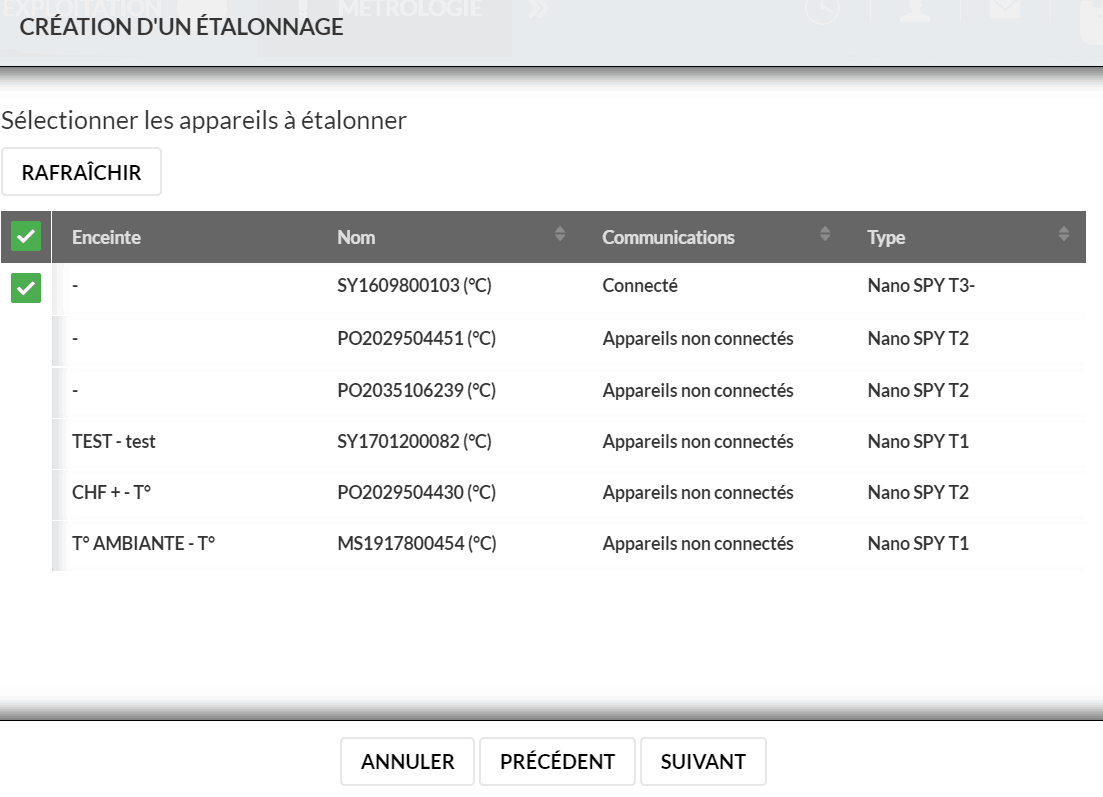This screenshot has height=797, width=1103.
Task: Click the MS1917800454 device name
Action: (x=416, y=544)
